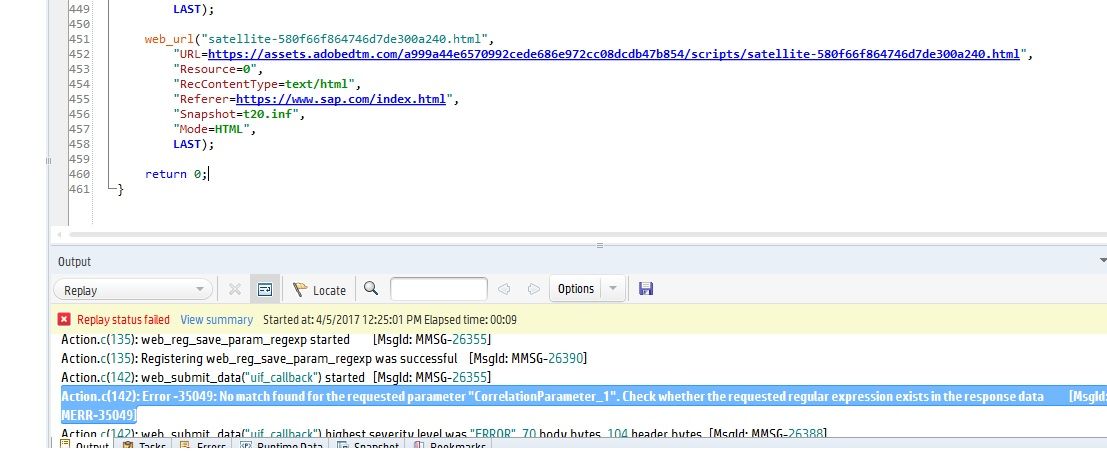Open the View summary link
The image size is (1107, 460).
(216, 319)
